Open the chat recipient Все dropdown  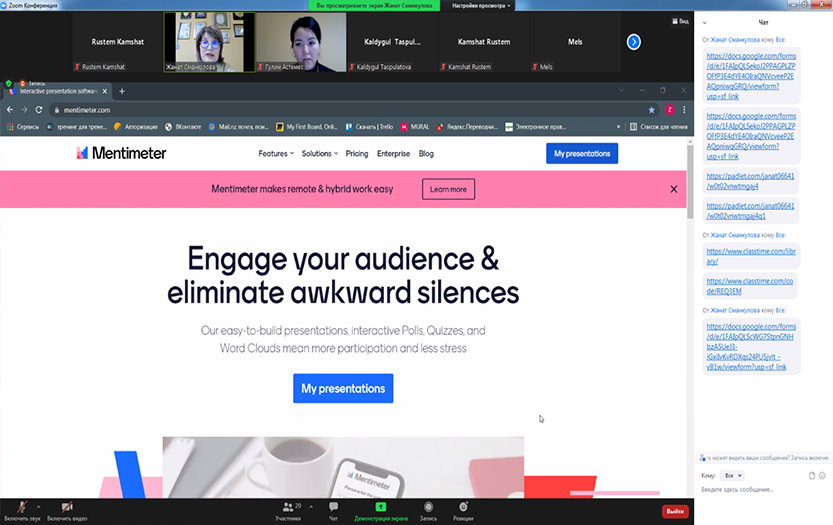pyautogui.click(x=733, y=476)
